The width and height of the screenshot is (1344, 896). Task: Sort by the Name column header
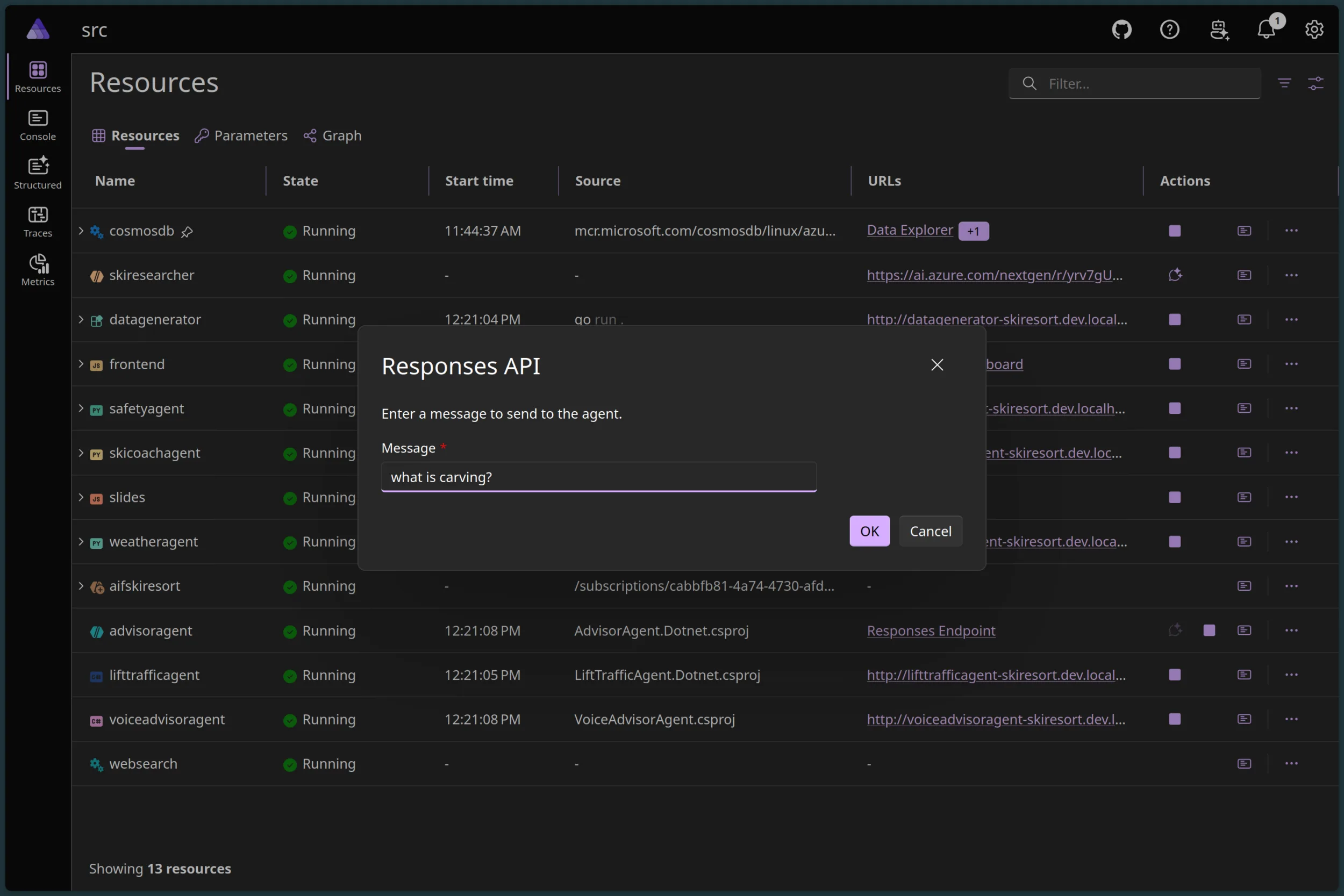[x=115, y=181]
